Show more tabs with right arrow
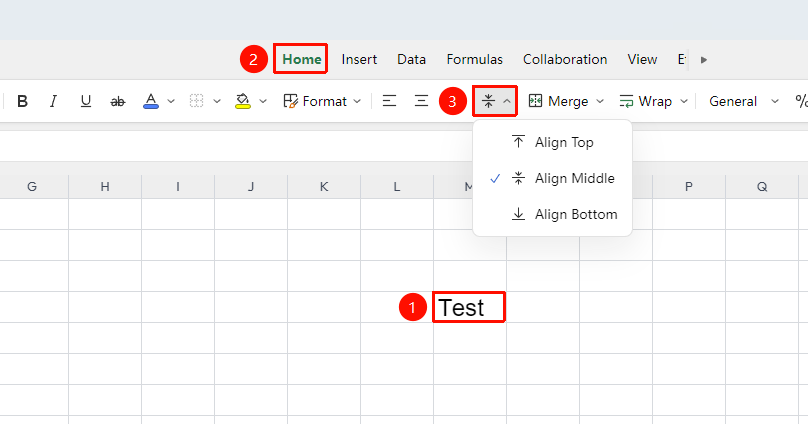 point(704,60)
